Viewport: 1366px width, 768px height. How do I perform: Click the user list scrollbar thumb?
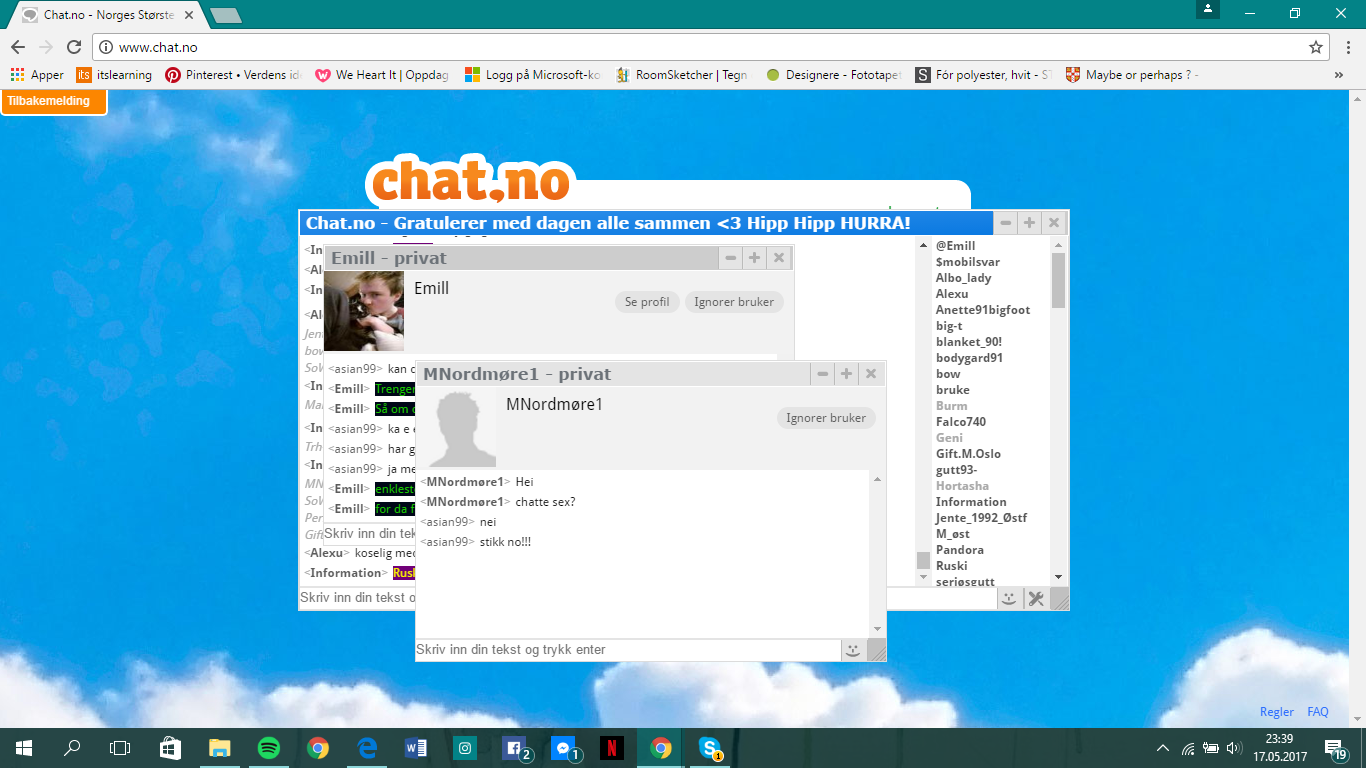tap(1058, 280)
